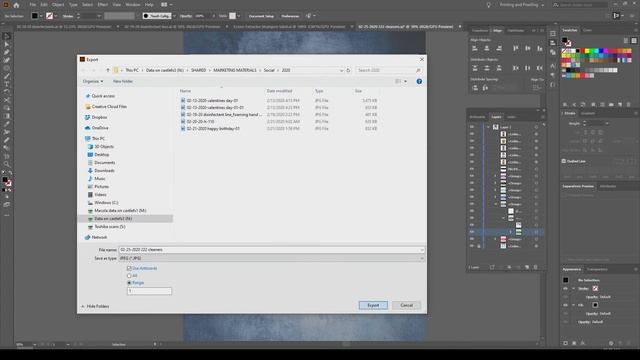Open the Object menu
The image size is (640, 360).
pos(58,4)
